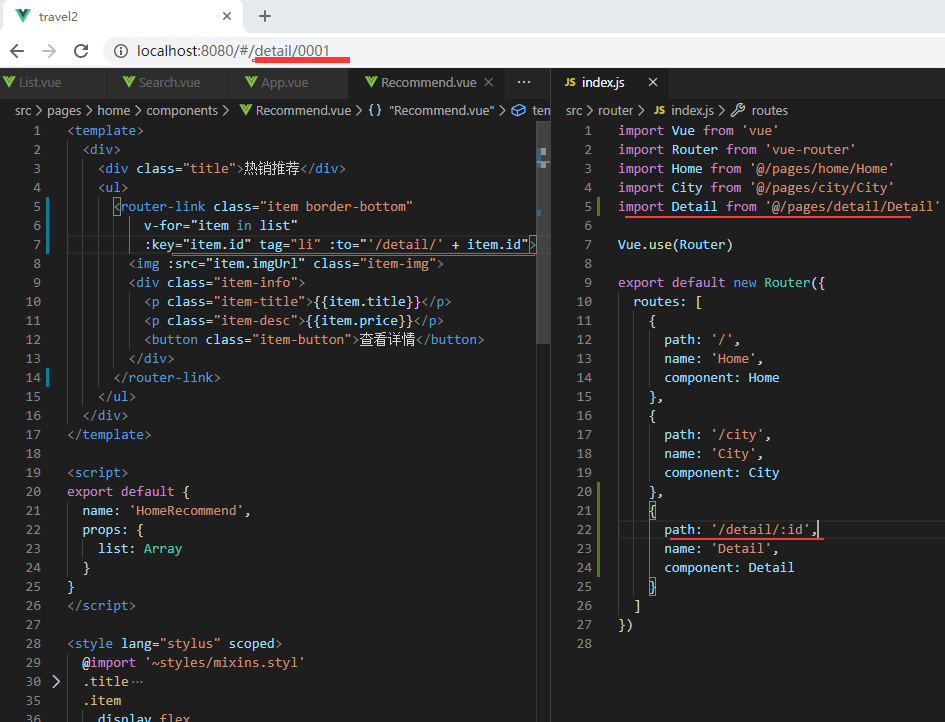Close the index.js editor tab
Screen dimensions: 945x722
point(652,82)
